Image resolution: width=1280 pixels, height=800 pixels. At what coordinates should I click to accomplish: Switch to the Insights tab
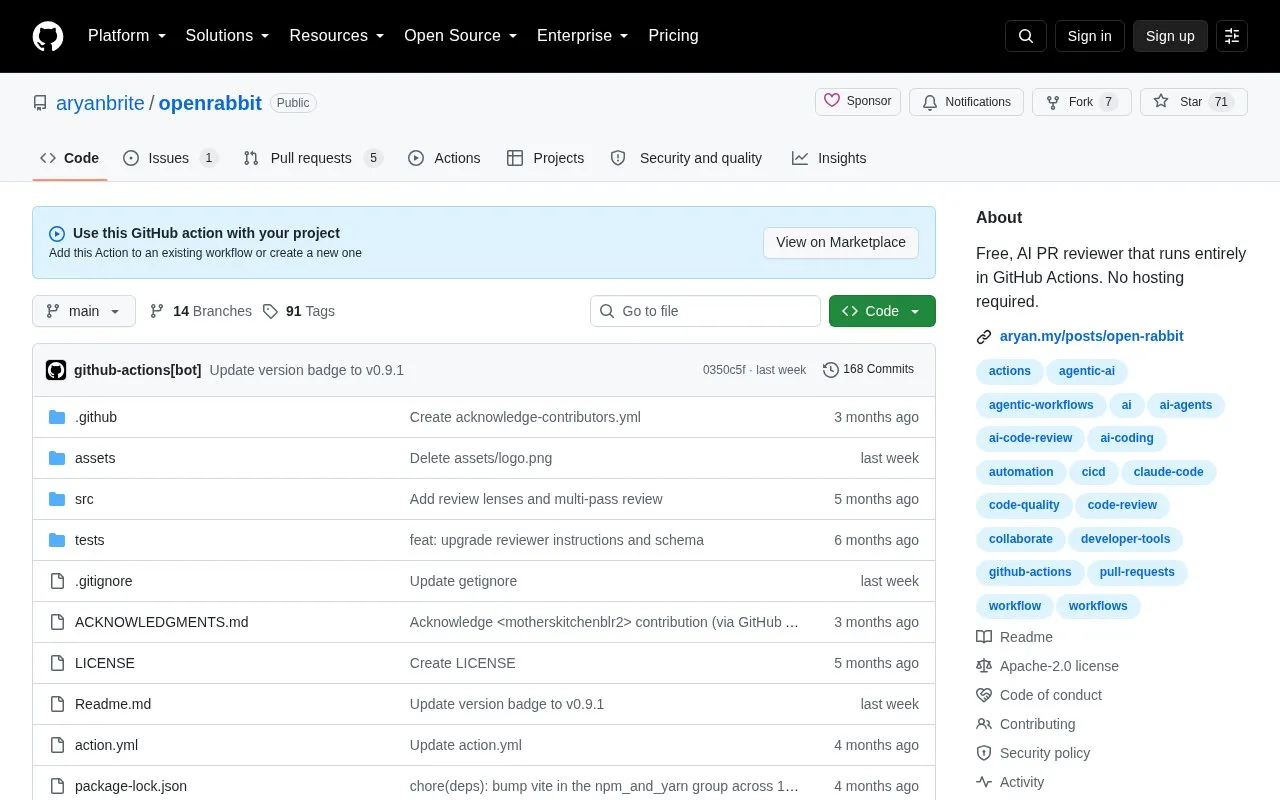[829, 158]
